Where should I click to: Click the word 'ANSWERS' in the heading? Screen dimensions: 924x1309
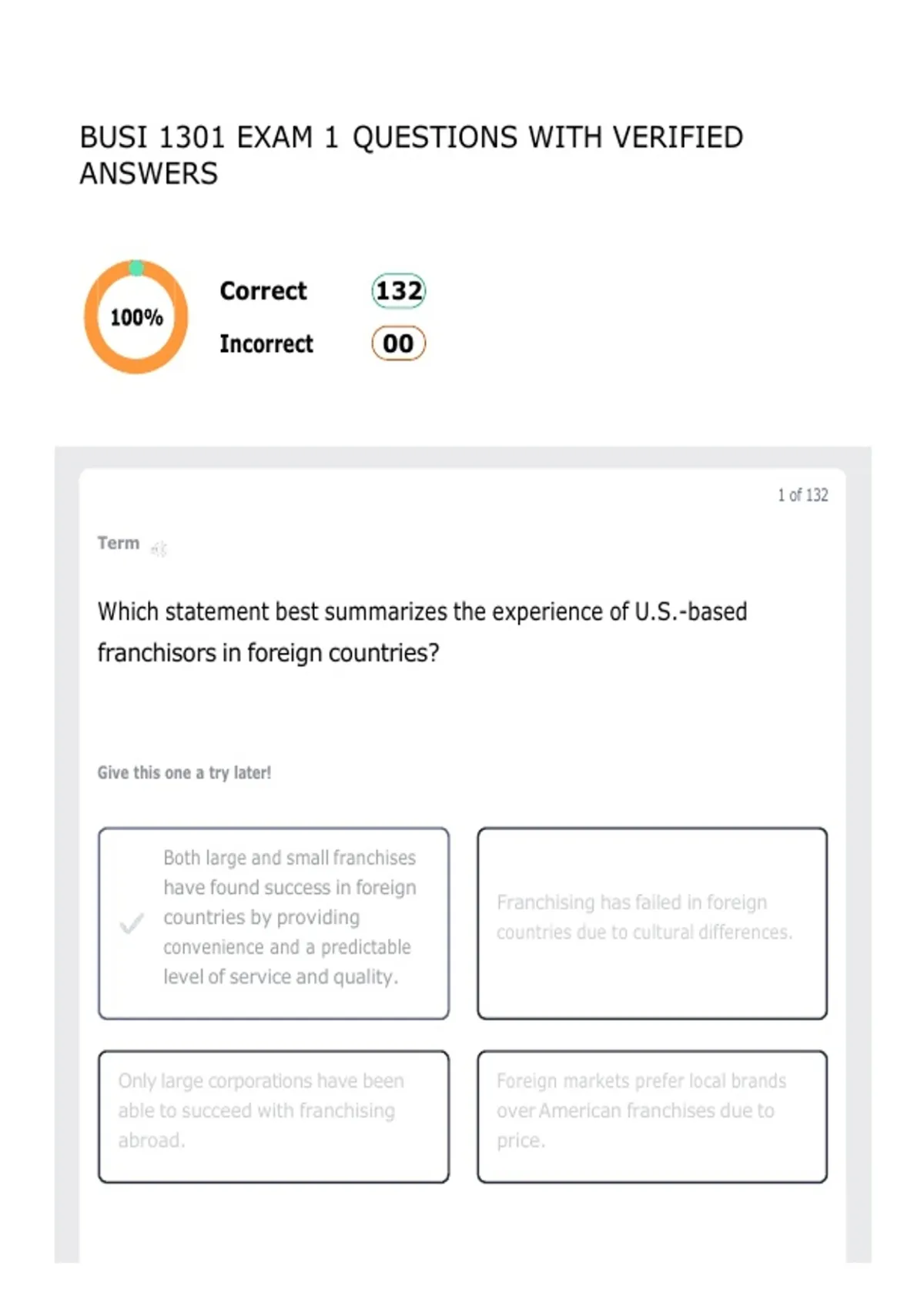point(149,173)
